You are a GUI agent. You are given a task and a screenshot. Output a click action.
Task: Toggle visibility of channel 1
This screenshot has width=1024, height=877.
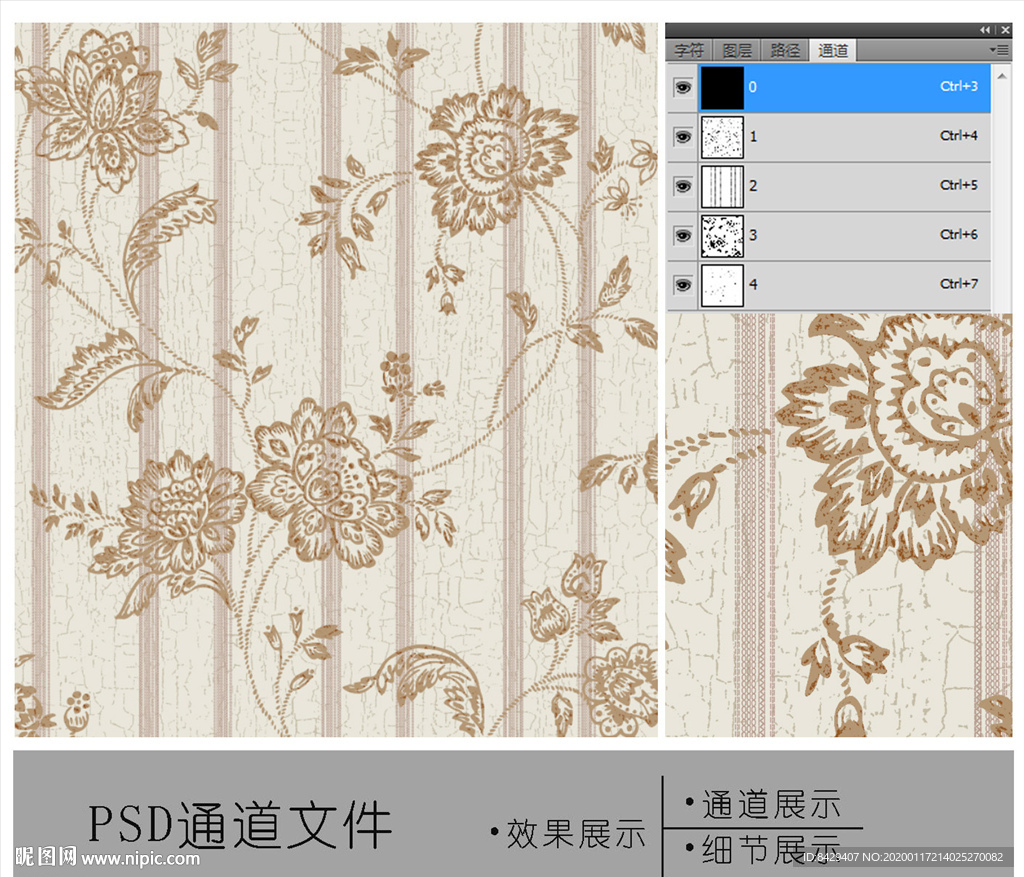683,137
